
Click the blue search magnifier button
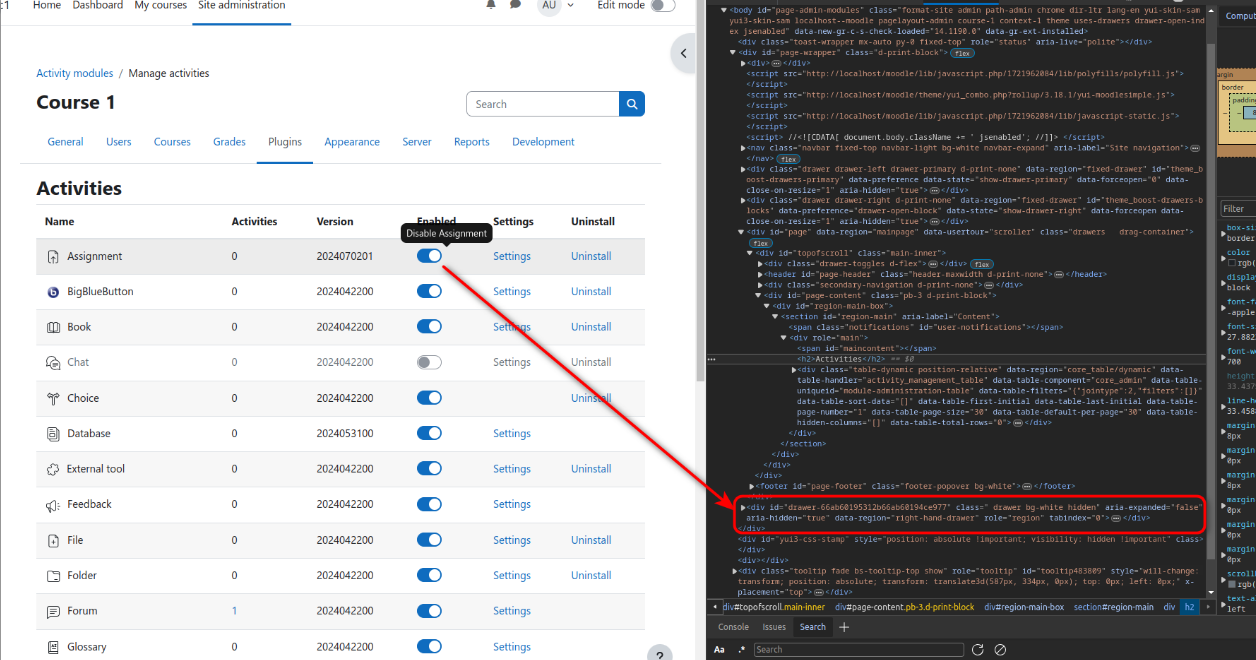632,104
